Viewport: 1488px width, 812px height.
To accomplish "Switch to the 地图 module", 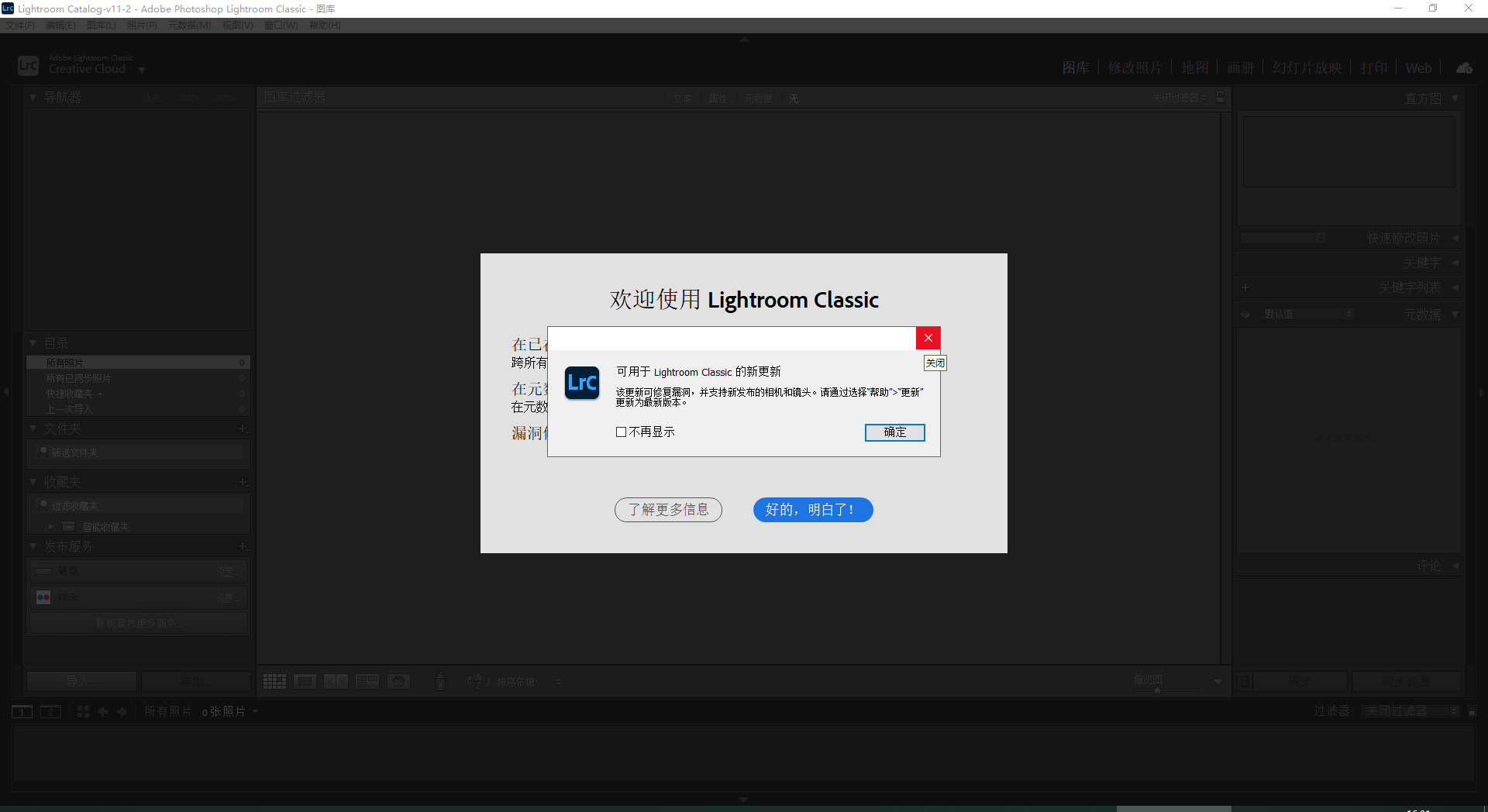I will point(1194,68).
